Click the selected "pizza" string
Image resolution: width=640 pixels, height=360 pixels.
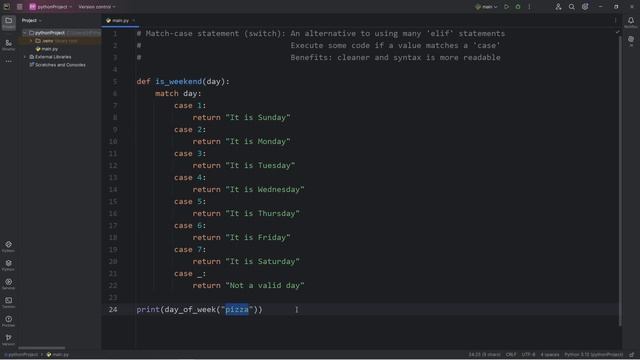coord(237,309)
